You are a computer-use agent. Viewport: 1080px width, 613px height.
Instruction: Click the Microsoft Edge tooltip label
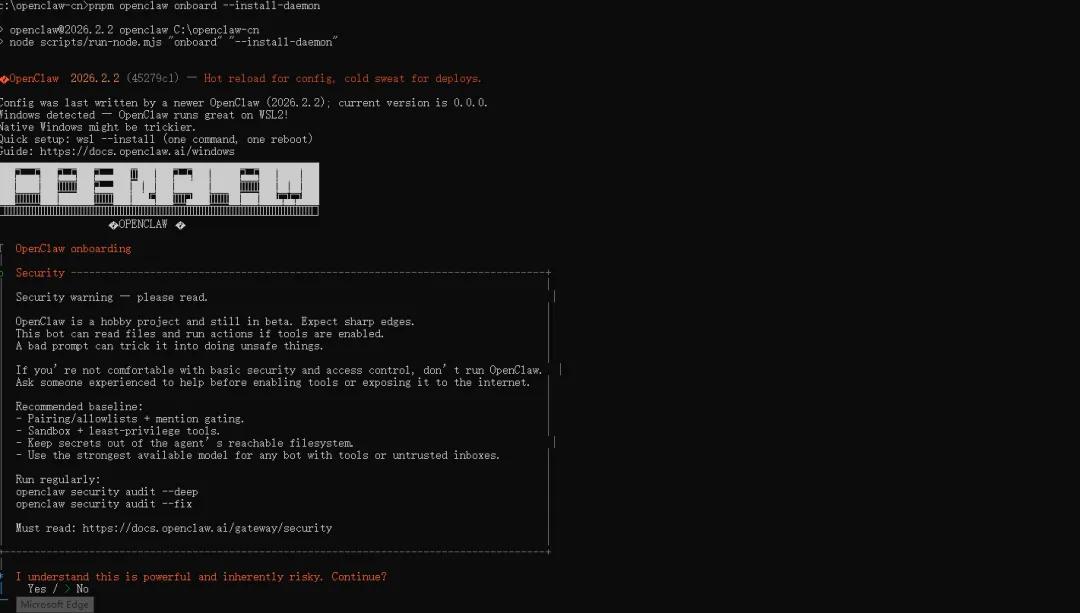point(54,605)
